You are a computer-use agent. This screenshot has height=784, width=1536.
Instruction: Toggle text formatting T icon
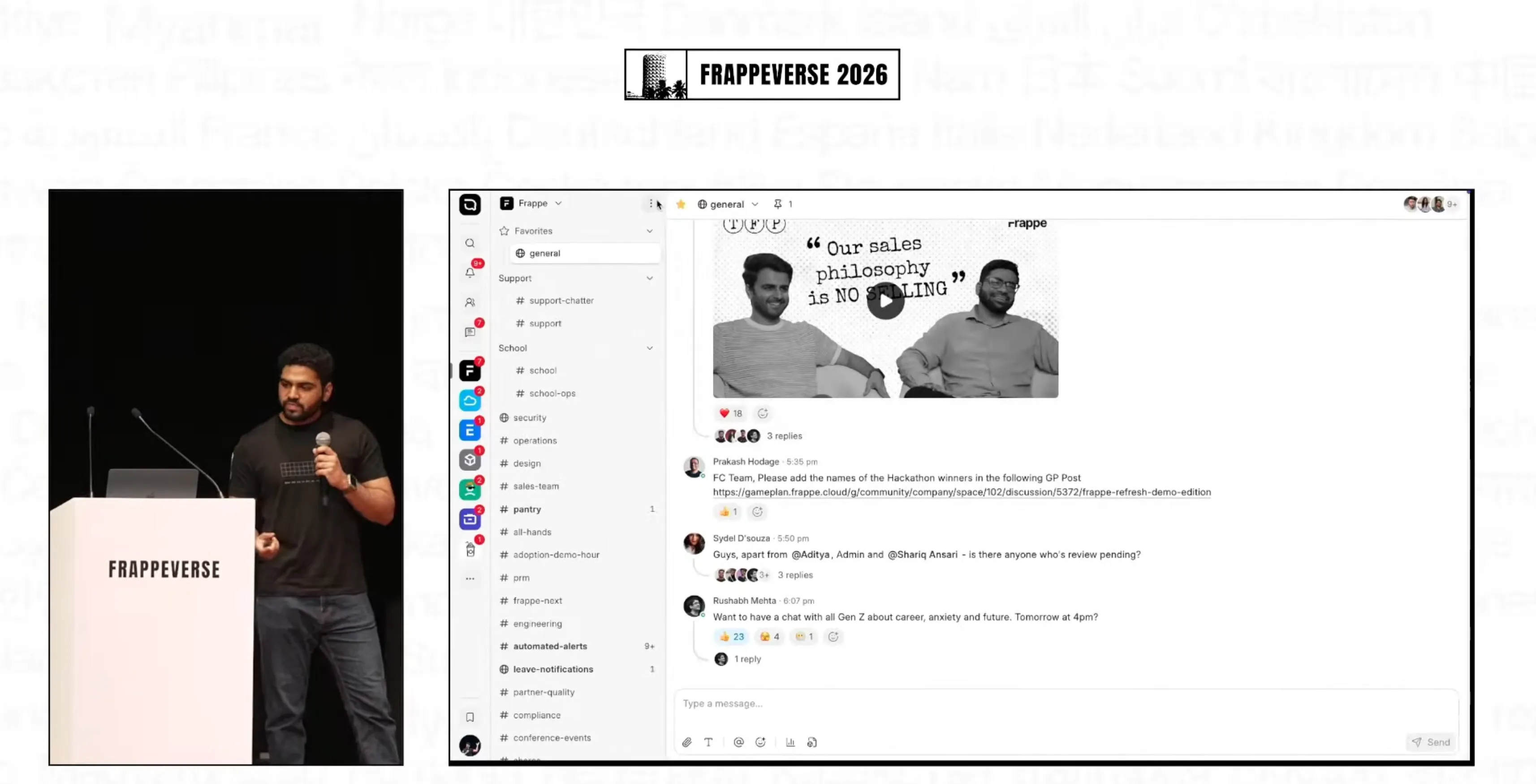pyautogui.click(x=708, y=742)
